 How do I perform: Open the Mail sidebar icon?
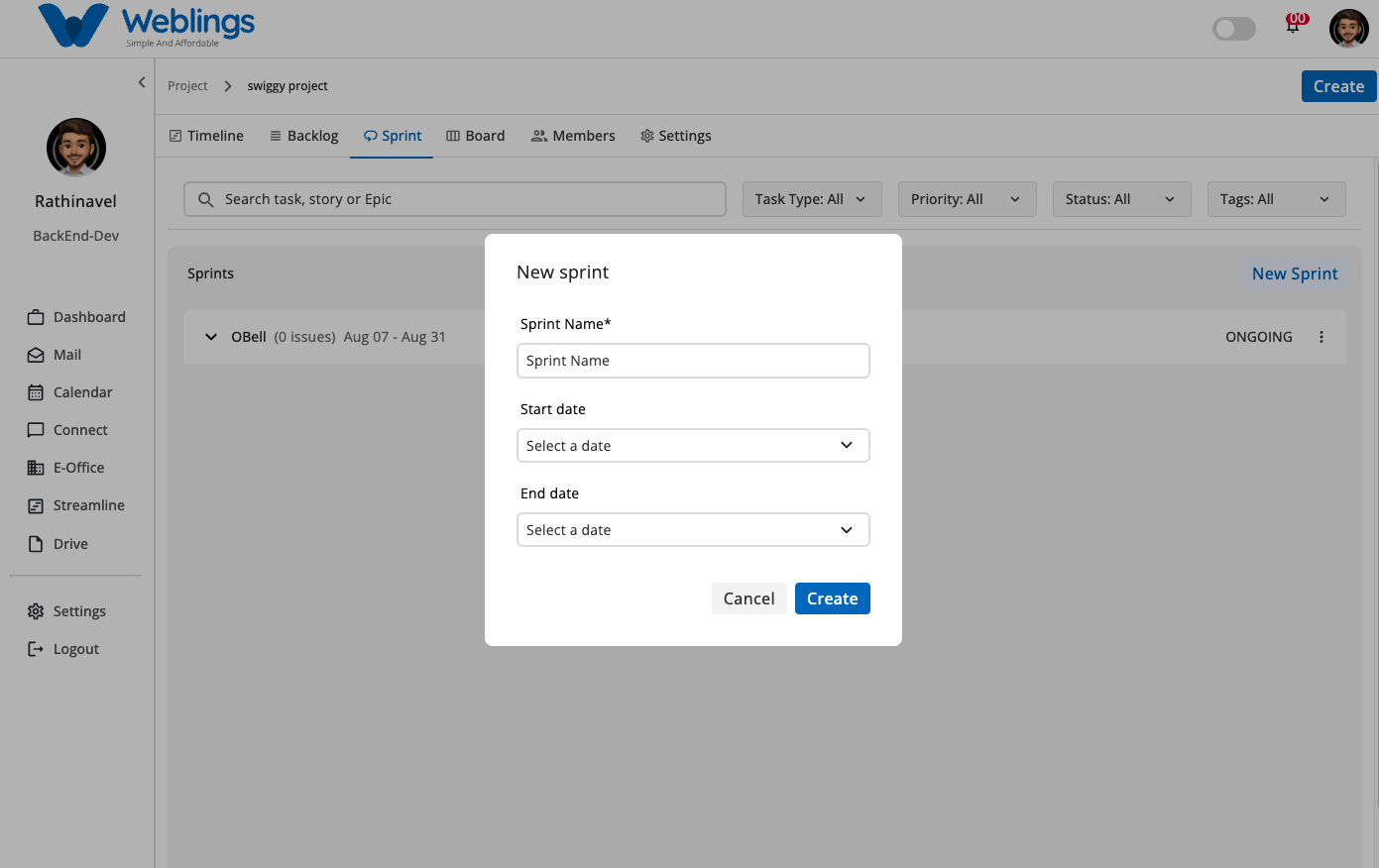[36, 355]
